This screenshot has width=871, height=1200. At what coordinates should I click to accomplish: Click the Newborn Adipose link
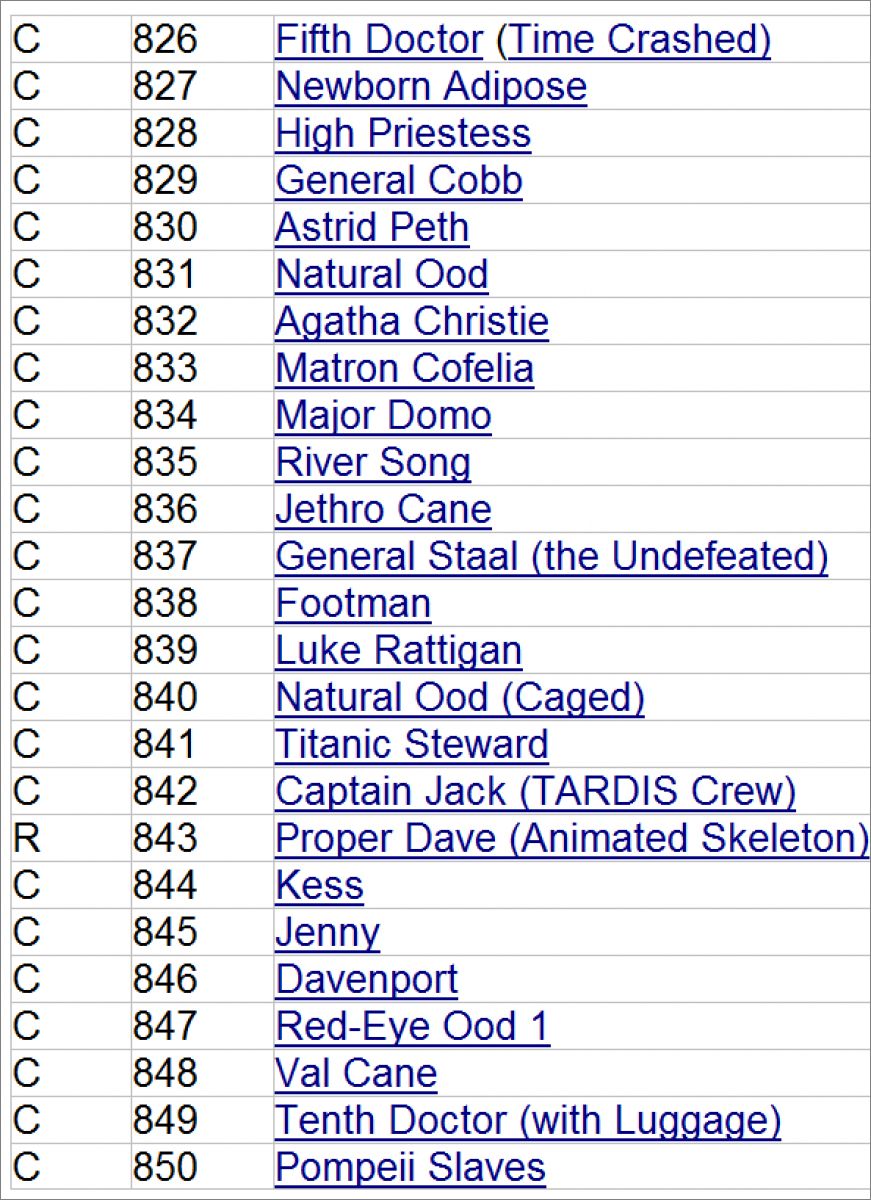pos(430,87)
